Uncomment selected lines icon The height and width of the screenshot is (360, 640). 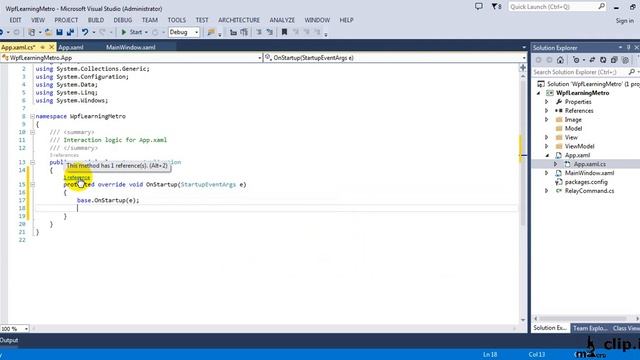pos(269,32)
